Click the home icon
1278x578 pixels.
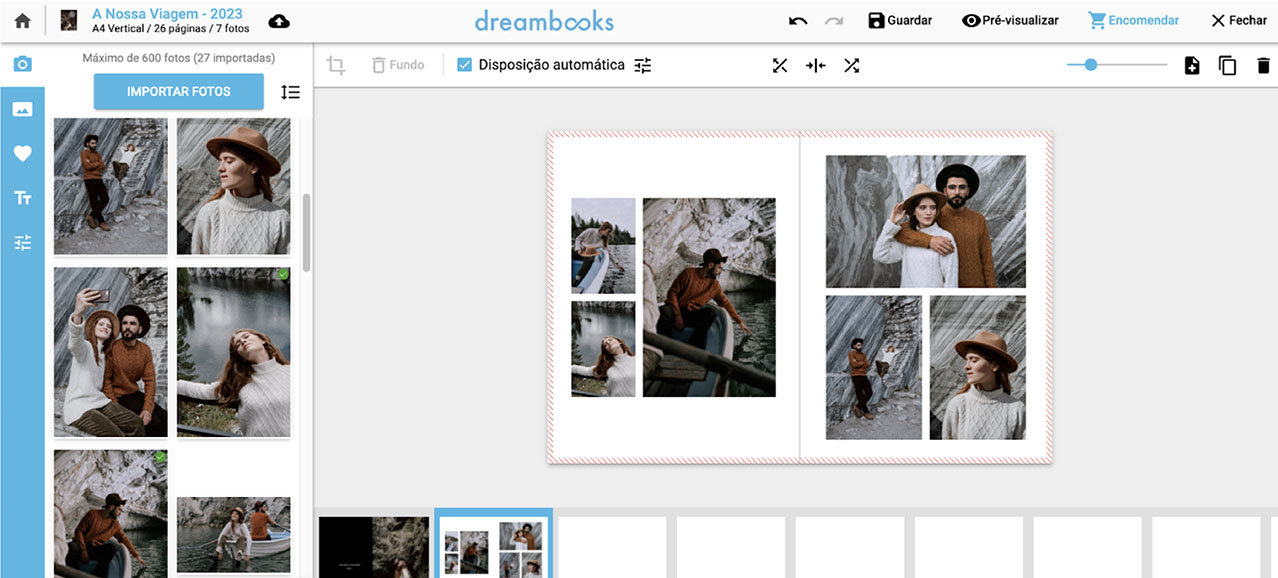pos(22,21)
